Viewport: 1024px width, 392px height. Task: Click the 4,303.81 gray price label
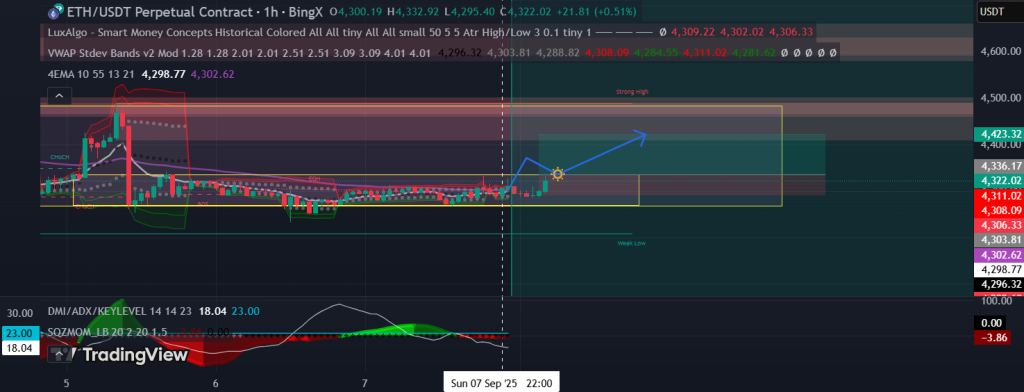coord(998,240)
